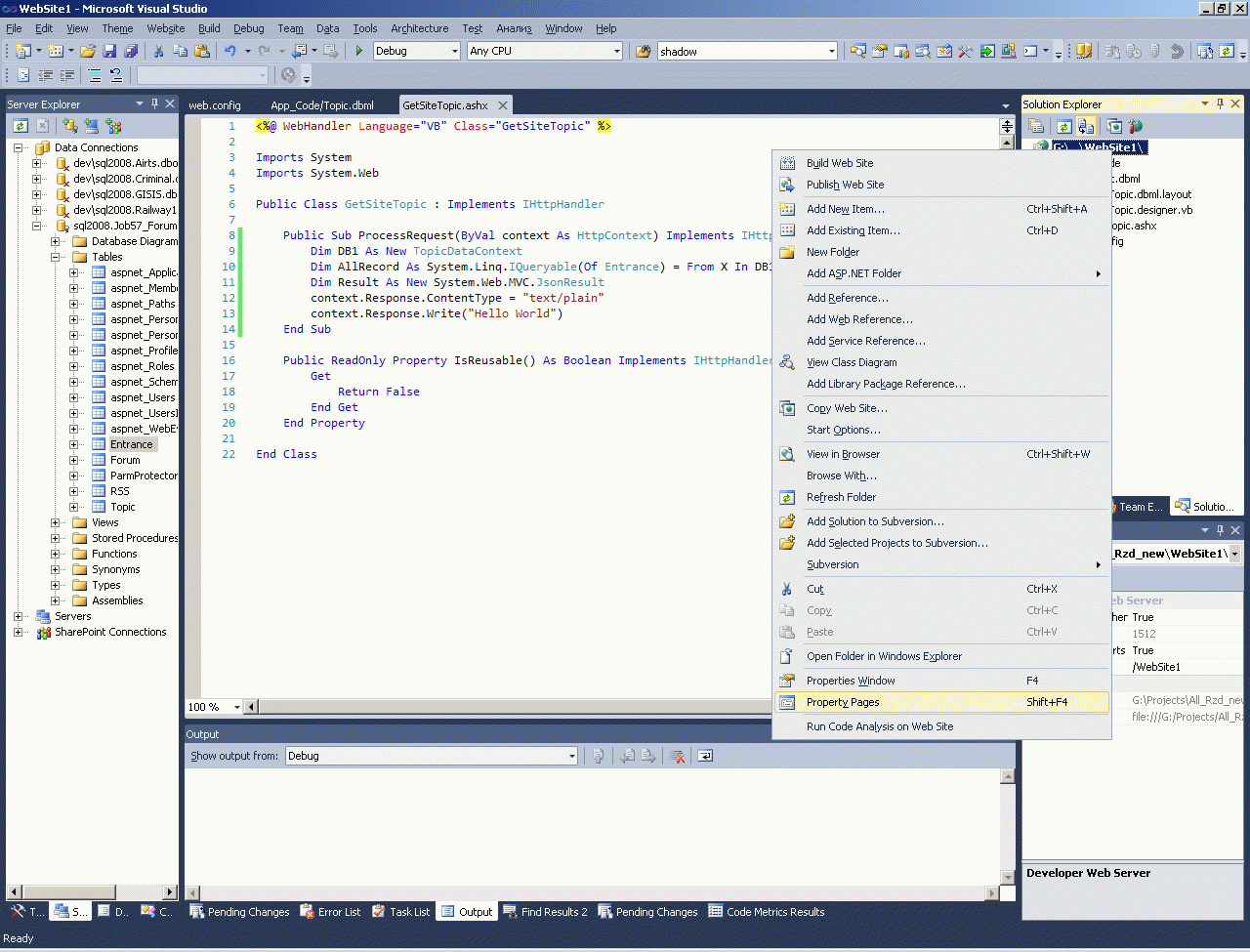
Task: Click the Start Debugging green play icon
Action: pos(359,51)
